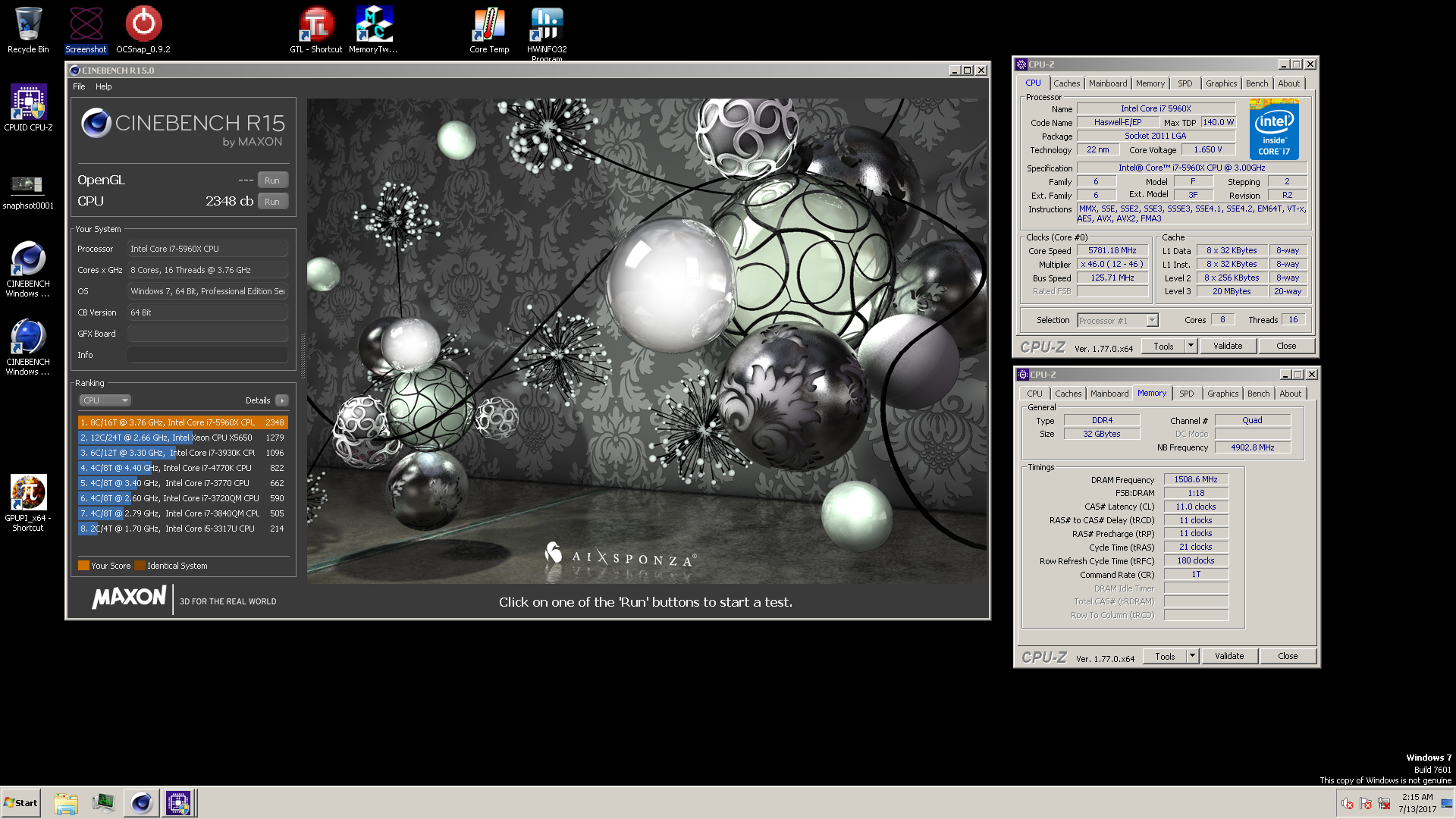Click Tools button in bottom CPU-Z window
The image size is (1456, 819).
[x=1165, y=657]
